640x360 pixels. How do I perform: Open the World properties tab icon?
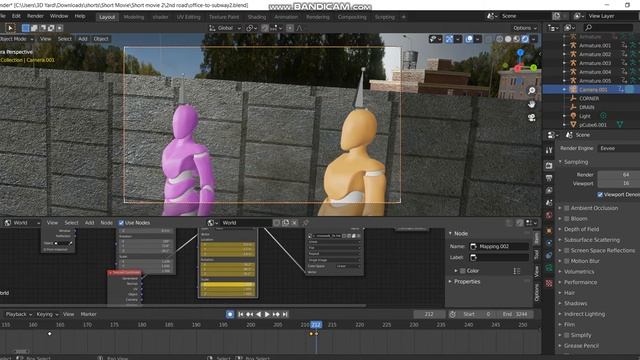coord(549,215)
